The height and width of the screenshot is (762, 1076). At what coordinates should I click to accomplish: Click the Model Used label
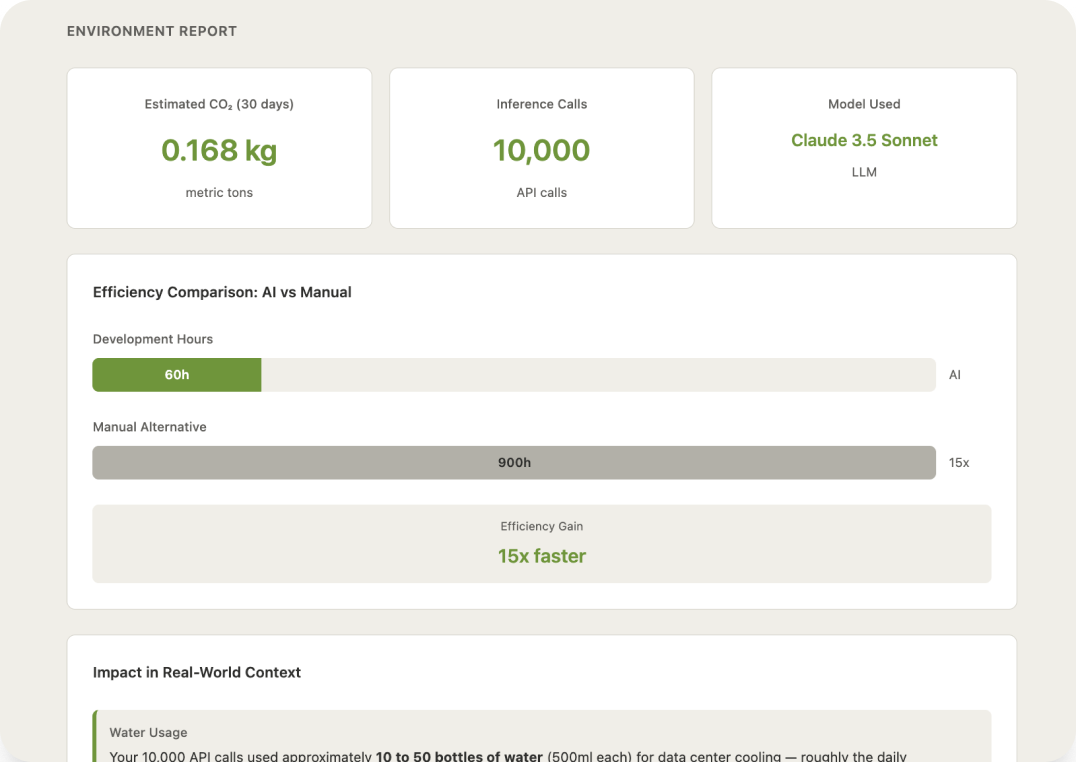click(864, 104)
